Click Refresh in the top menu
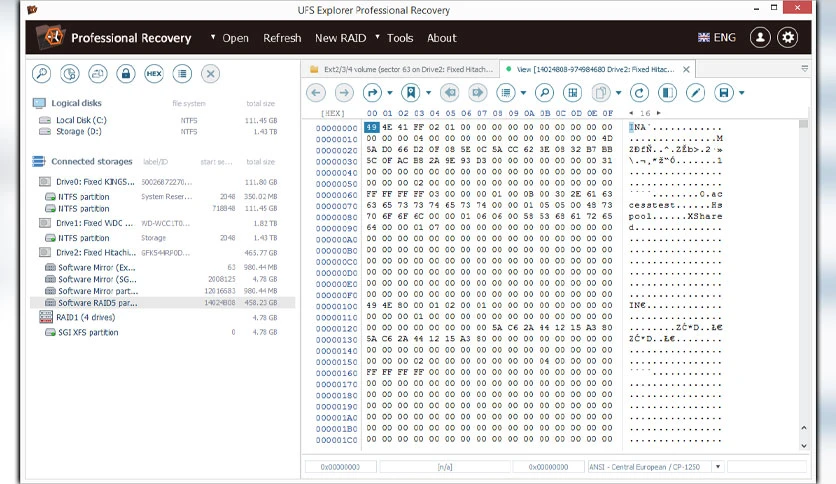This screenshot has width=836, height=484. pyautogui.click(x=282, y=38)
